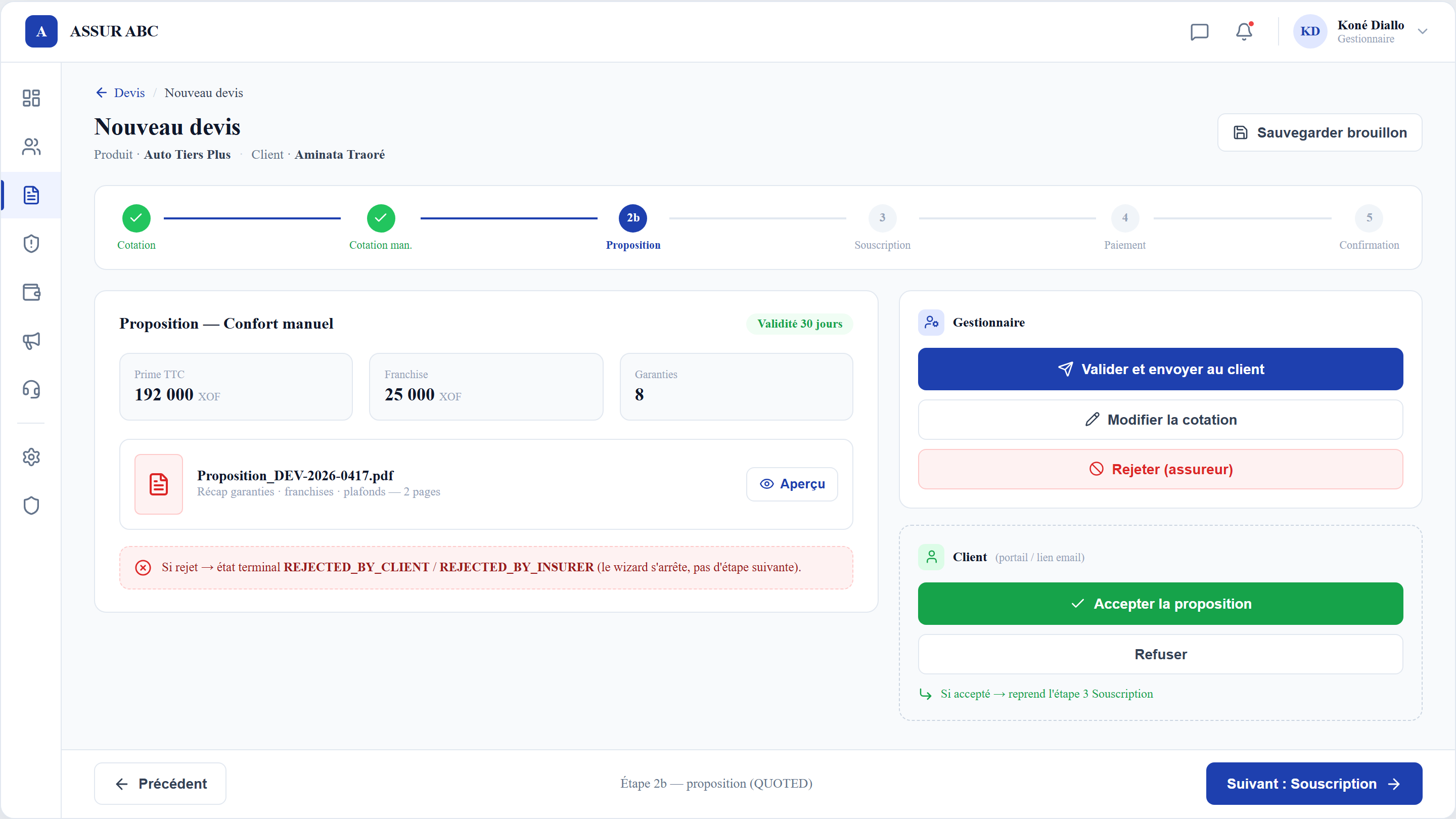1456x819 pixels.
Task: Click the red PDF file icon
Action: tap(159, 484)
